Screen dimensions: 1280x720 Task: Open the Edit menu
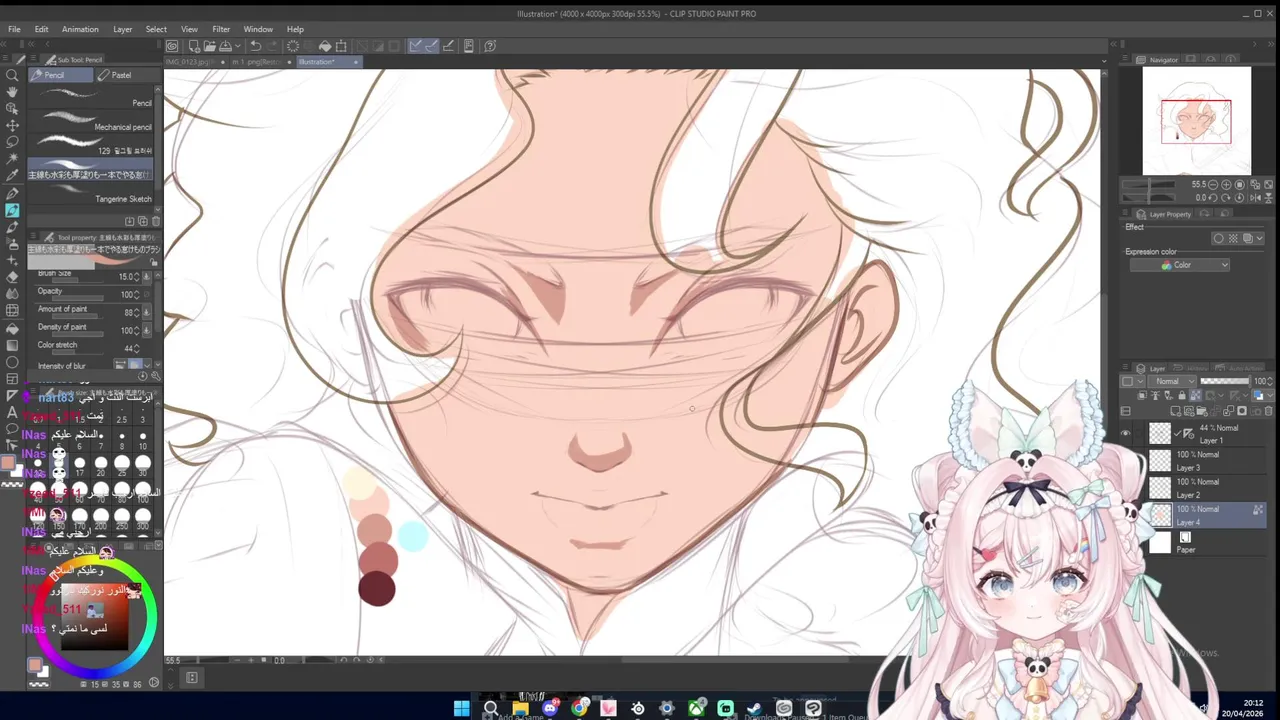41,29
